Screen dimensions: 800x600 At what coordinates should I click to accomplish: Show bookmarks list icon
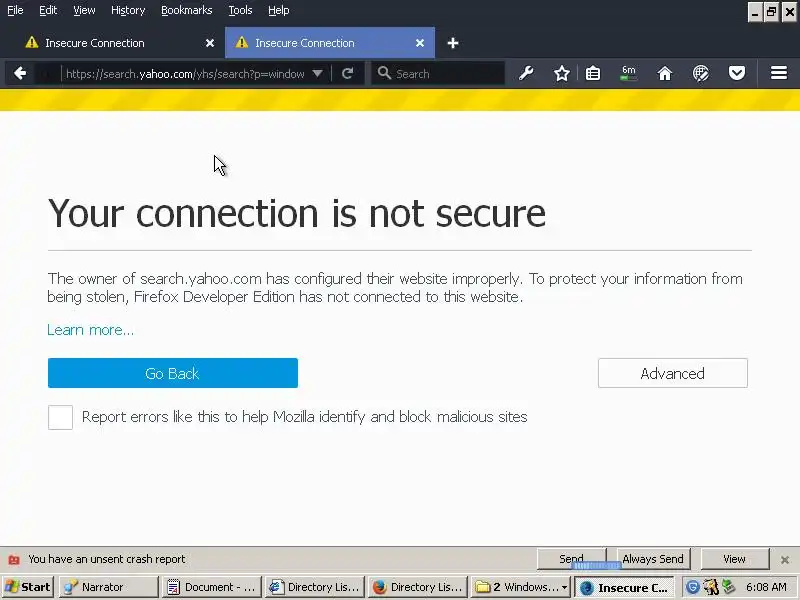(593, 73)
